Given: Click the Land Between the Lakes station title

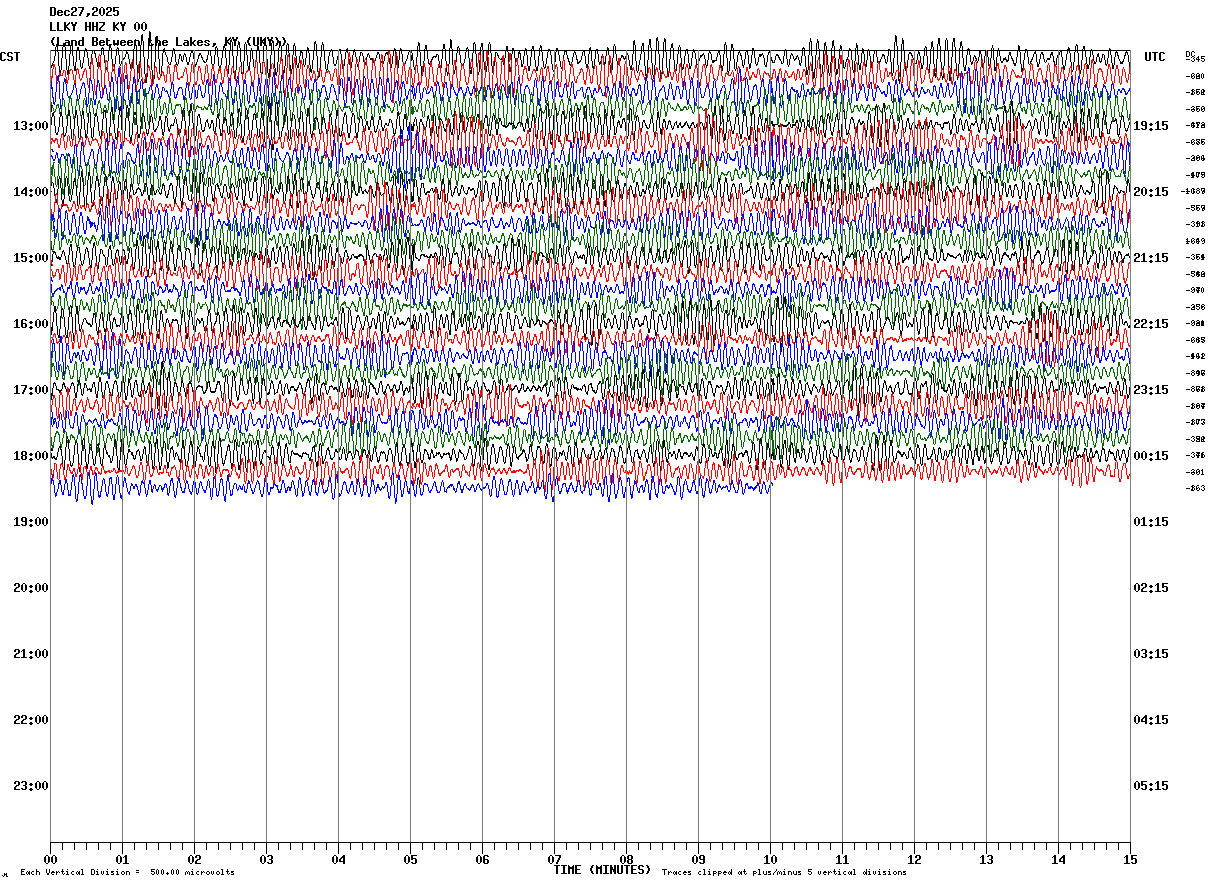Looking at the screenshot, I should 169,42.
